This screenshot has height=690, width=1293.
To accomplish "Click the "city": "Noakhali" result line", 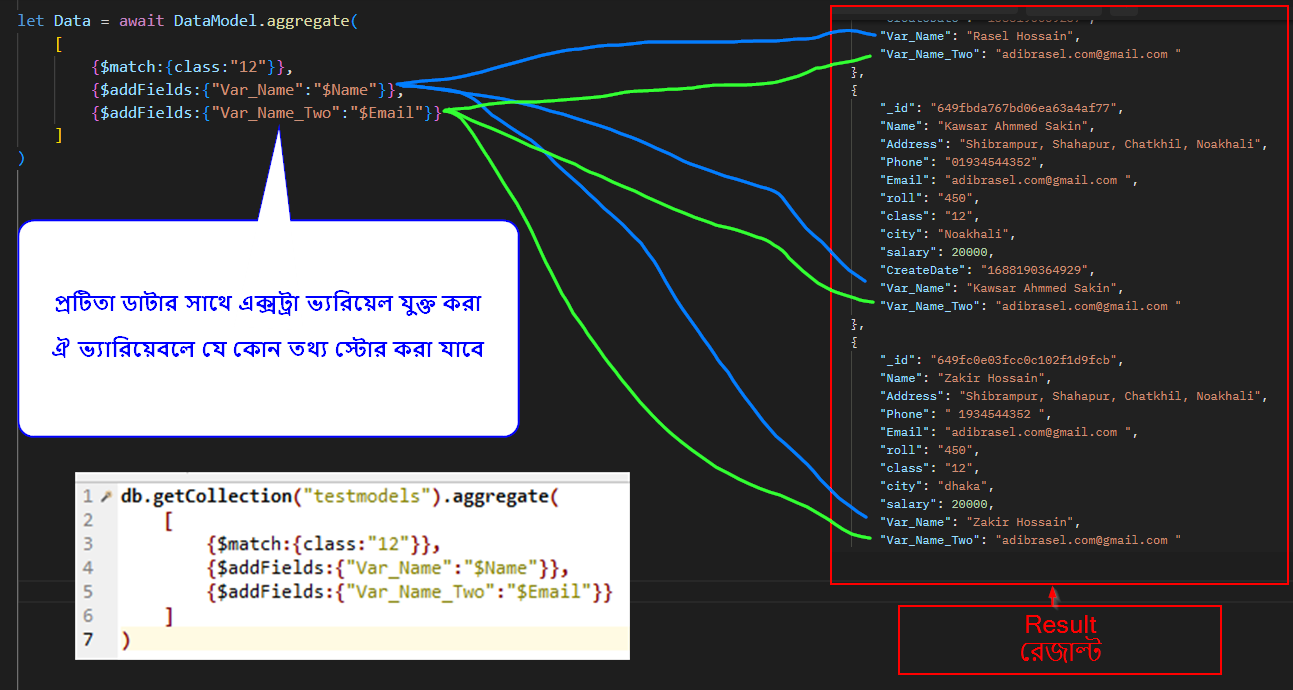I will (947, 234).
